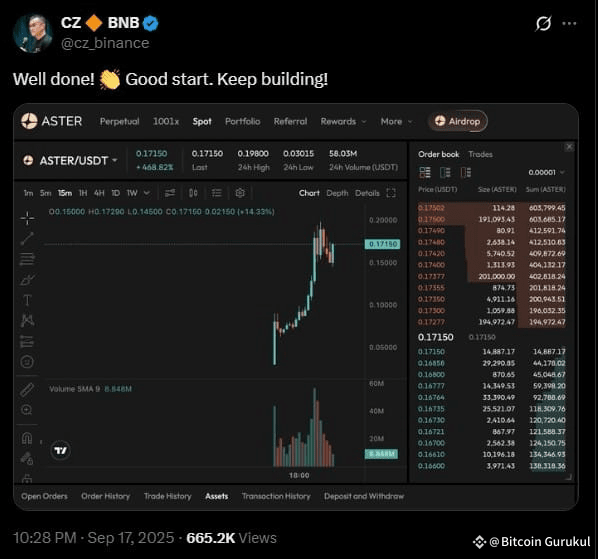Image resolution: width=598 pixels, height=559 pixels.
Task: Open the Perpetual trading link
Action: (x=119, y=122)
